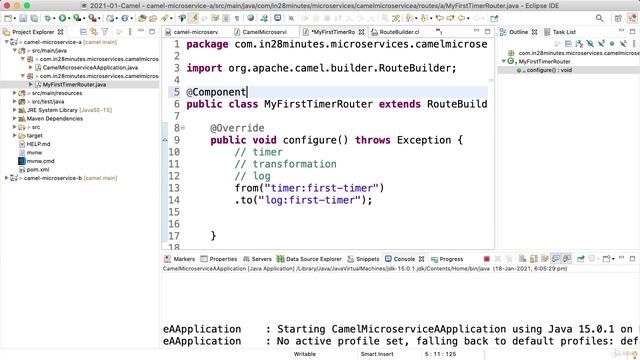Open dropdown arrow next to Debug button
Image resolution: width=640 pixels, height=360 pixels.
(54, 19)
